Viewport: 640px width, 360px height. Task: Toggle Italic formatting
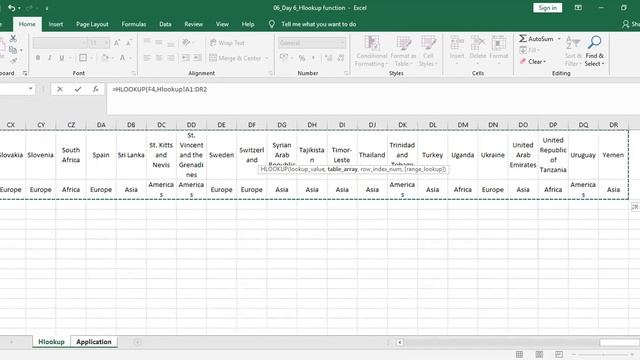pos(49,58)
